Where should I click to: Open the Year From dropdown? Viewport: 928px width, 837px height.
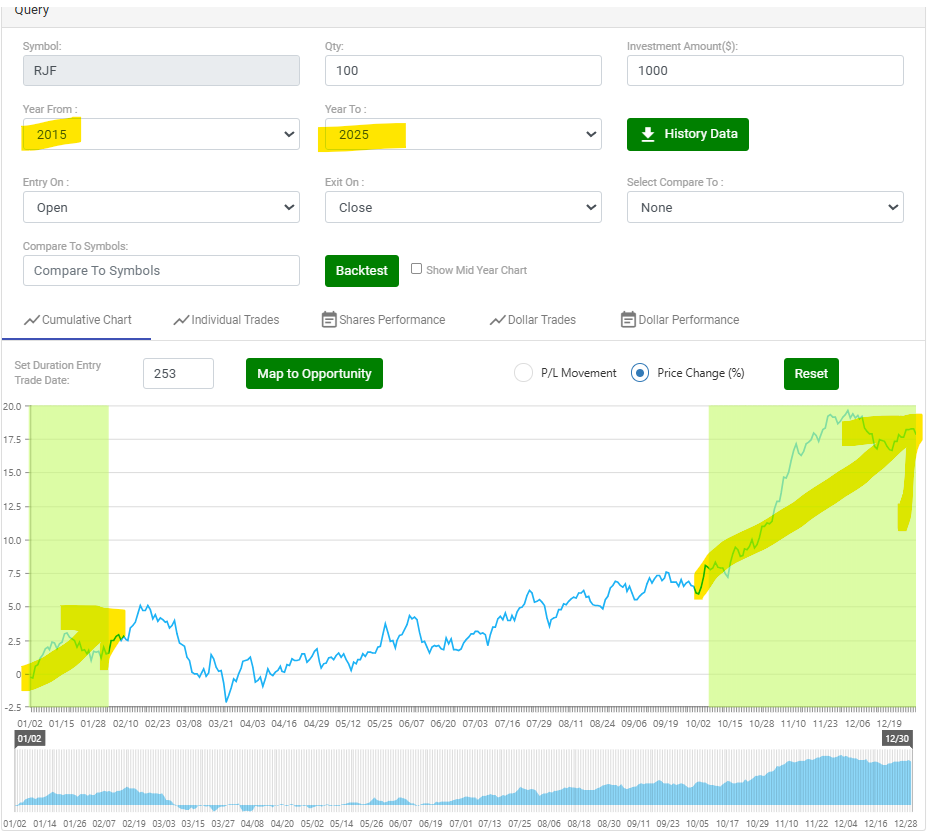point(161,134)
